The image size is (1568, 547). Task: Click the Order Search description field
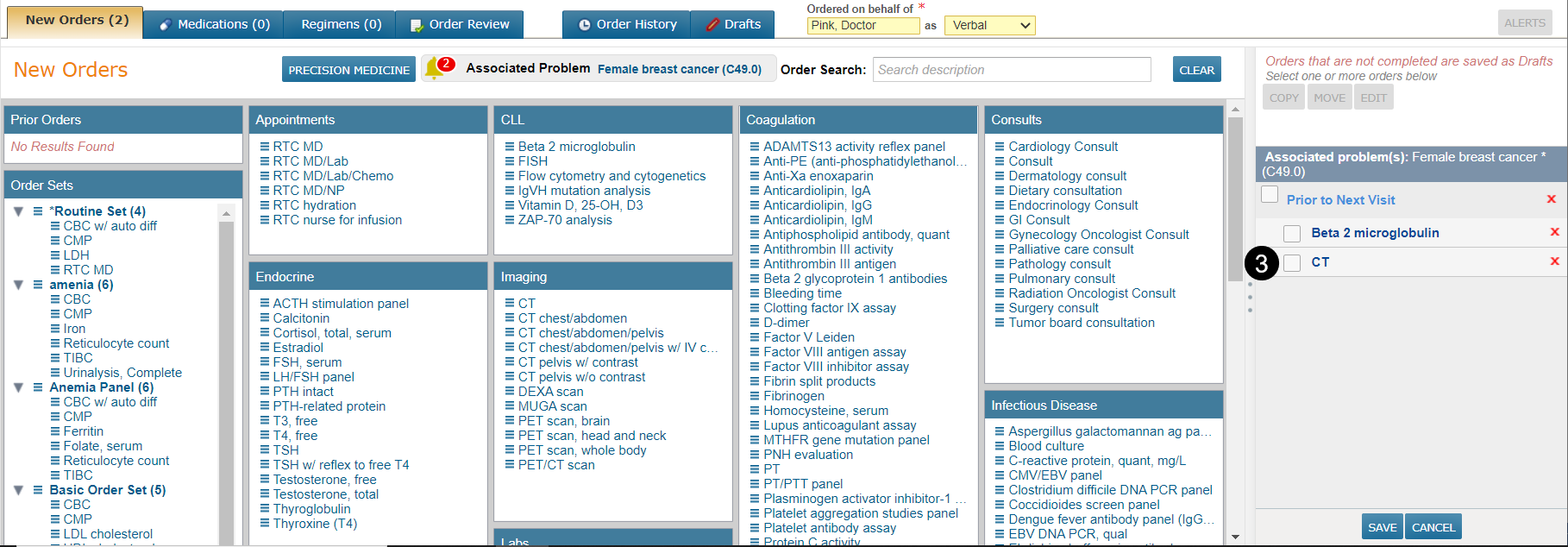1012,70
